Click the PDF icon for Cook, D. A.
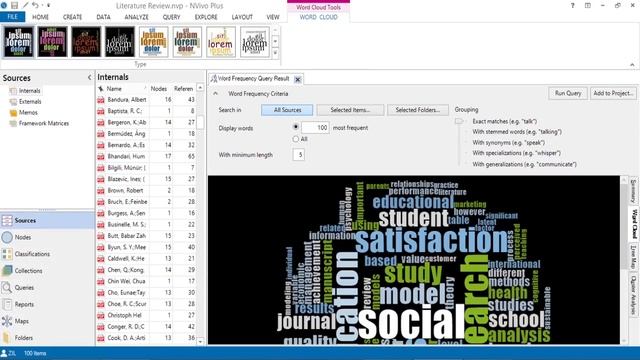The width and height of the screenshot is (640, 360). point(101,338)
